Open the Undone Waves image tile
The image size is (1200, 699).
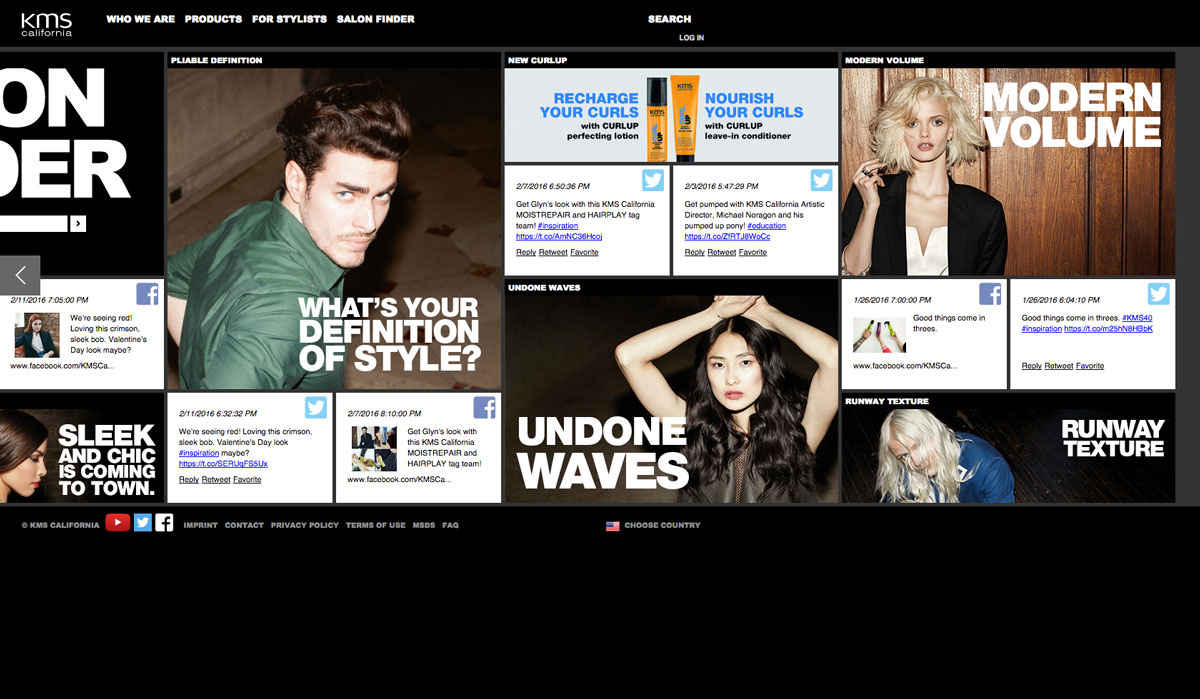coord(671,400)
